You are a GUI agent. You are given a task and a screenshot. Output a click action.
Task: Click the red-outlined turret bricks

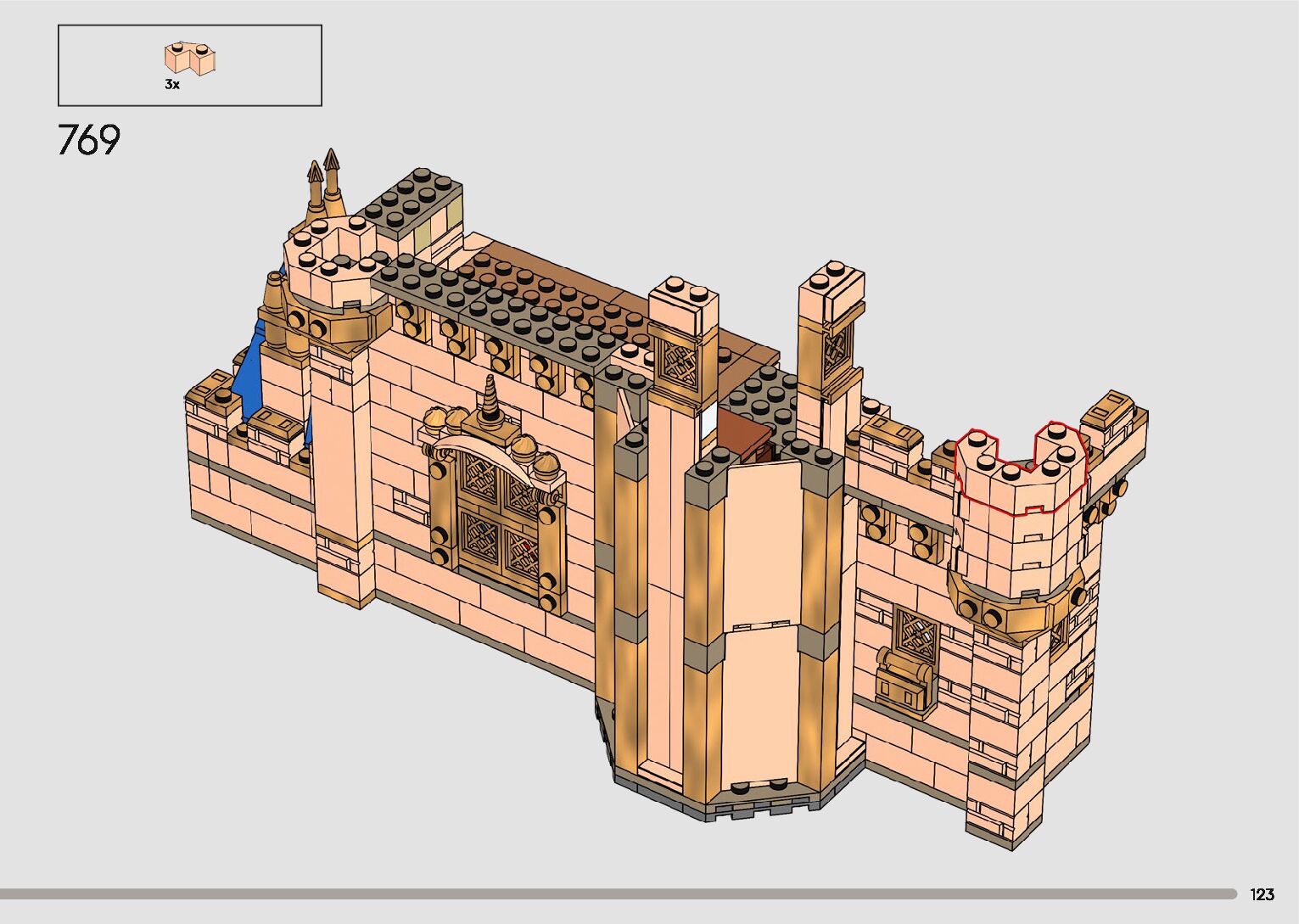[x=1019, y=472]
